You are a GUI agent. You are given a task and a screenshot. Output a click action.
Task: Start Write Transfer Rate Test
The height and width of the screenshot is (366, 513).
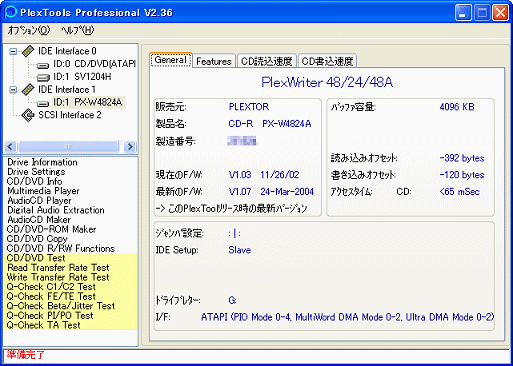(x=58, y=277)
